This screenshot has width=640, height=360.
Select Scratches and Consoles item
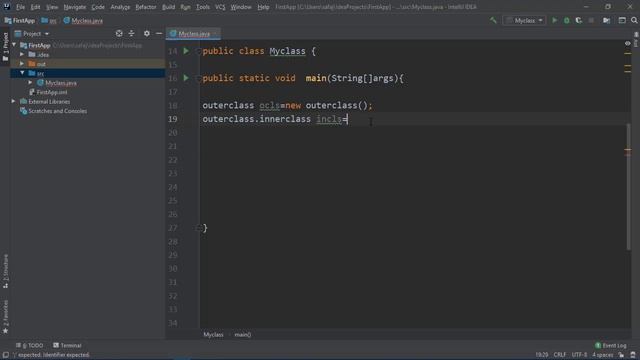[x=53, y=111]
